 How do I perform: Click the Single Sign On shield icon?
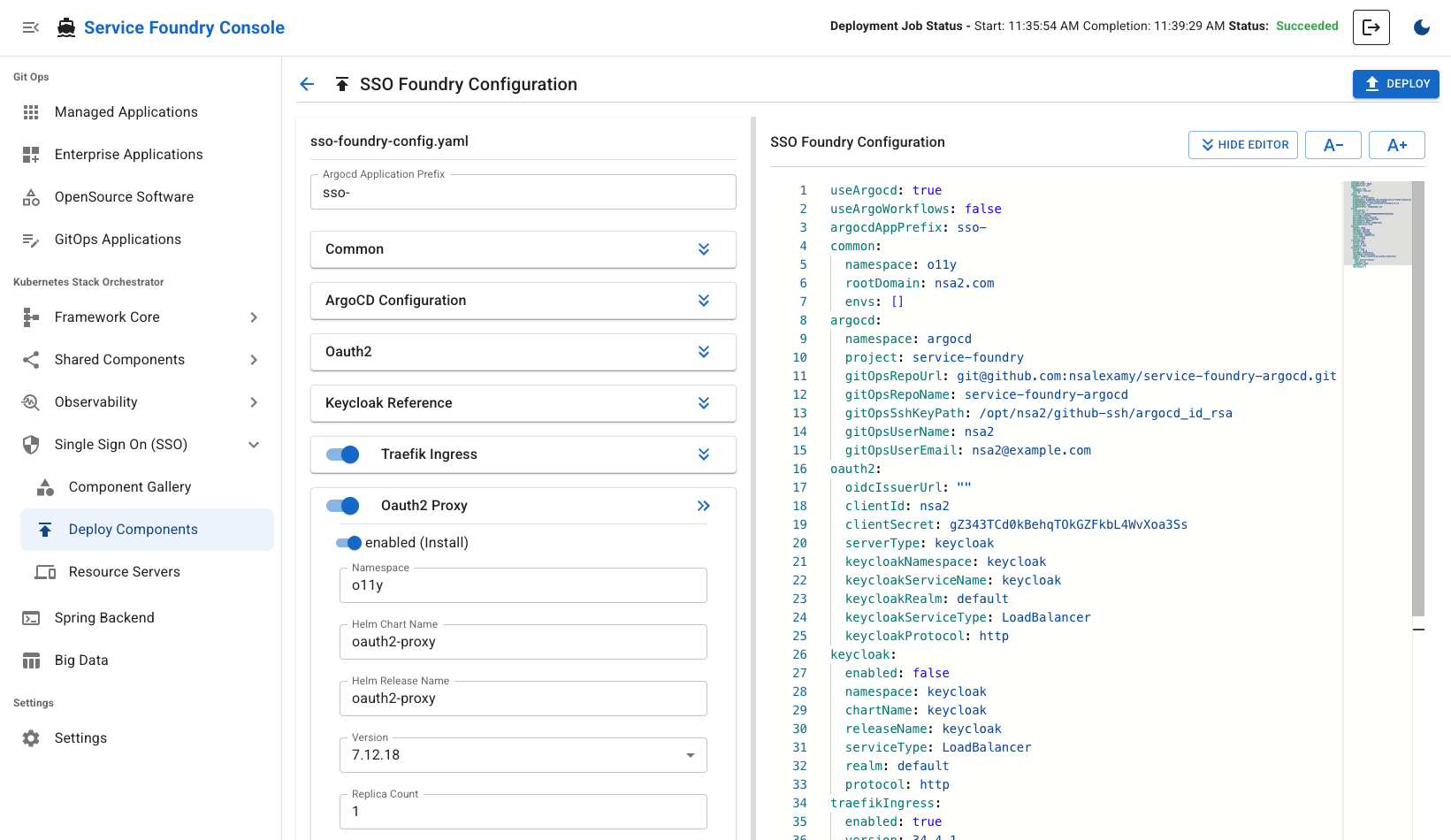click(x=31, y=445)
